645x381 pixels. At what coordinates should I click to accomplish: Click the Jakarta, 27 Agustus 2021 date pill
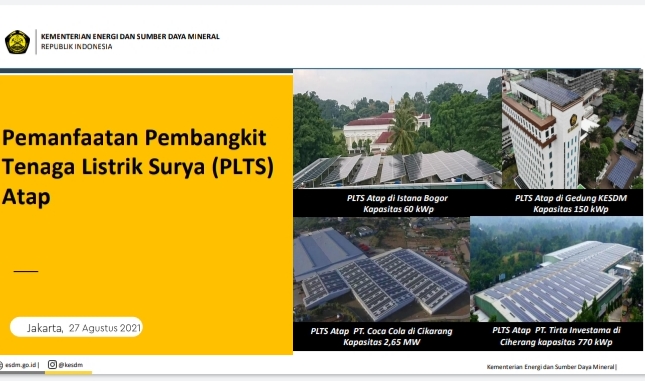[x=77, y=328]
